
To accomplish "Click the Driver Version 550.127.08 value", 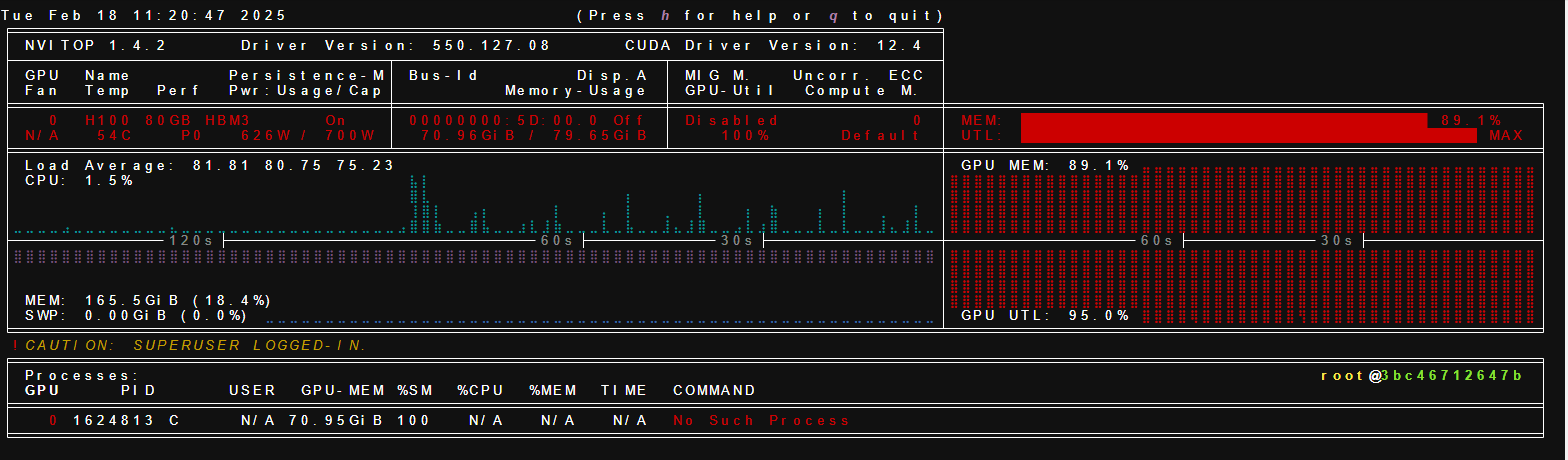I will [492, 46].
